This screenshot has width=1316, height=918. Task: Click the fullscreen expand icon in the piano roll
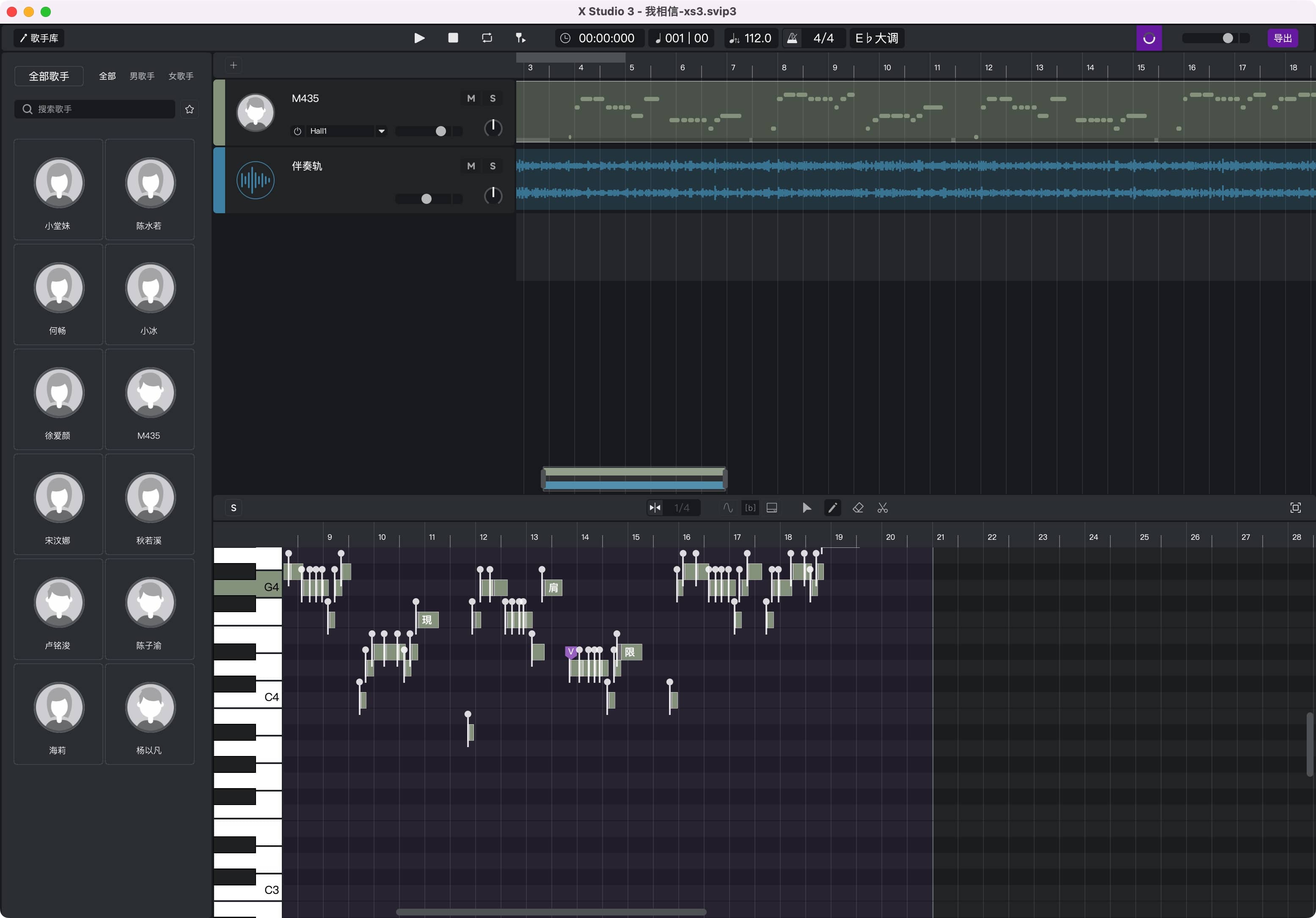(x=1295, y=508)
